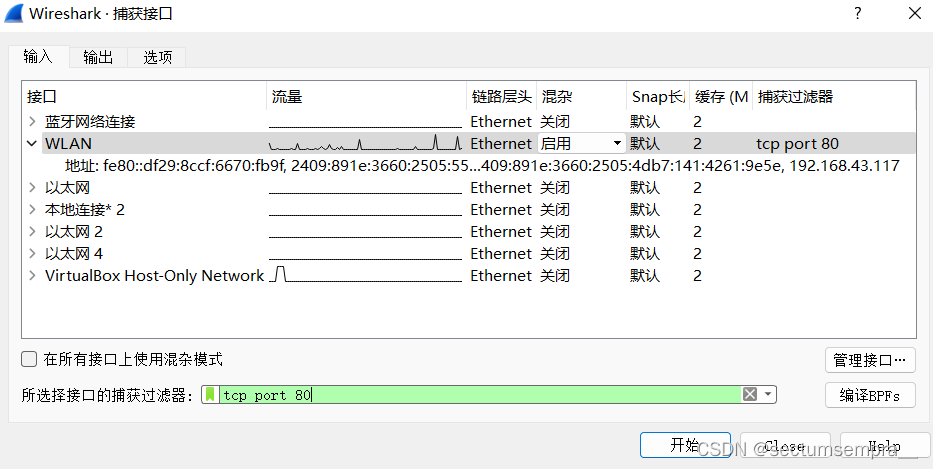Click the VirtualBox Host-Only Network traffic graph

[365, 276]
